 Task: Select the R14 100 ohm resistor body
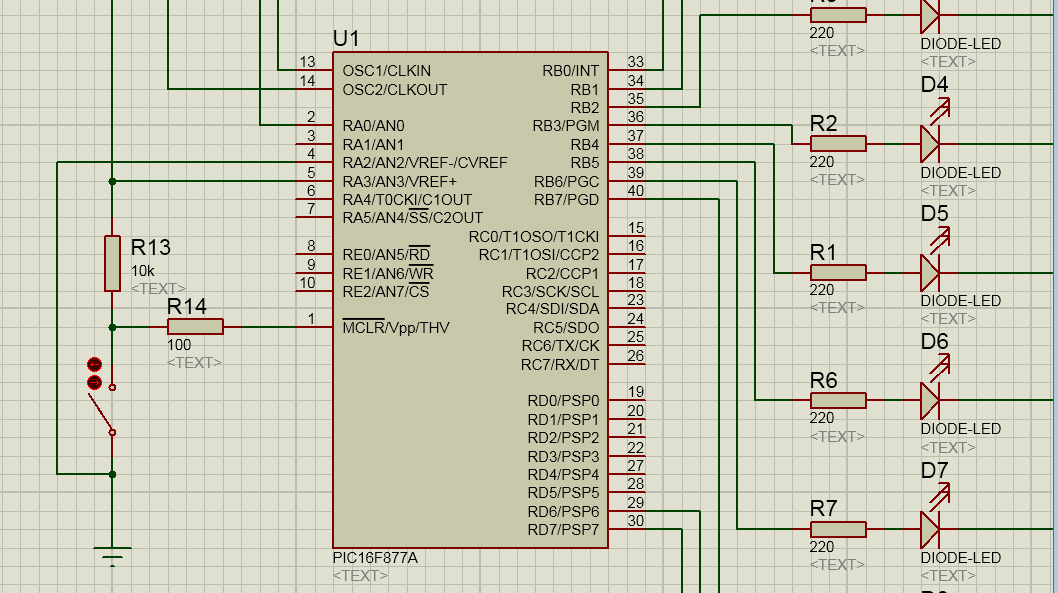tap(195, 327)
